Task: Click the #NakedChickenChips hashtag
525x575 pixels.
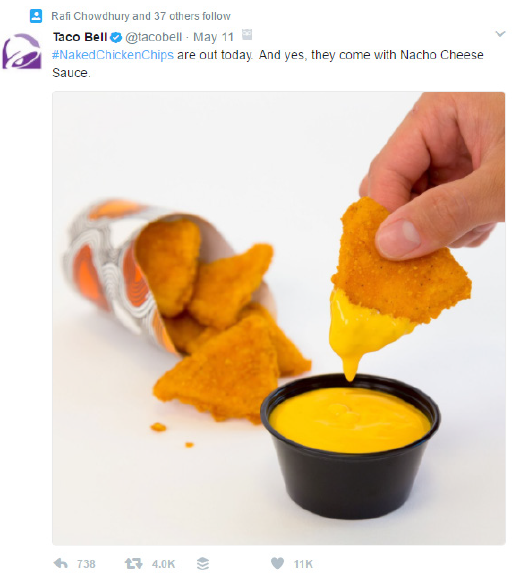Action: [x=113, y=55]
